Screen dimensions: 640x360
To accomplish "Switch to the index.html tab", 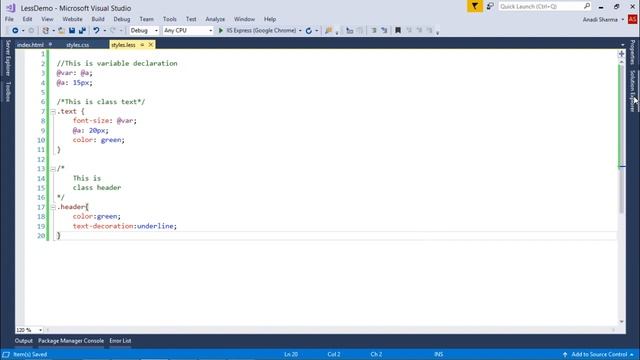I will coord(30,45).
